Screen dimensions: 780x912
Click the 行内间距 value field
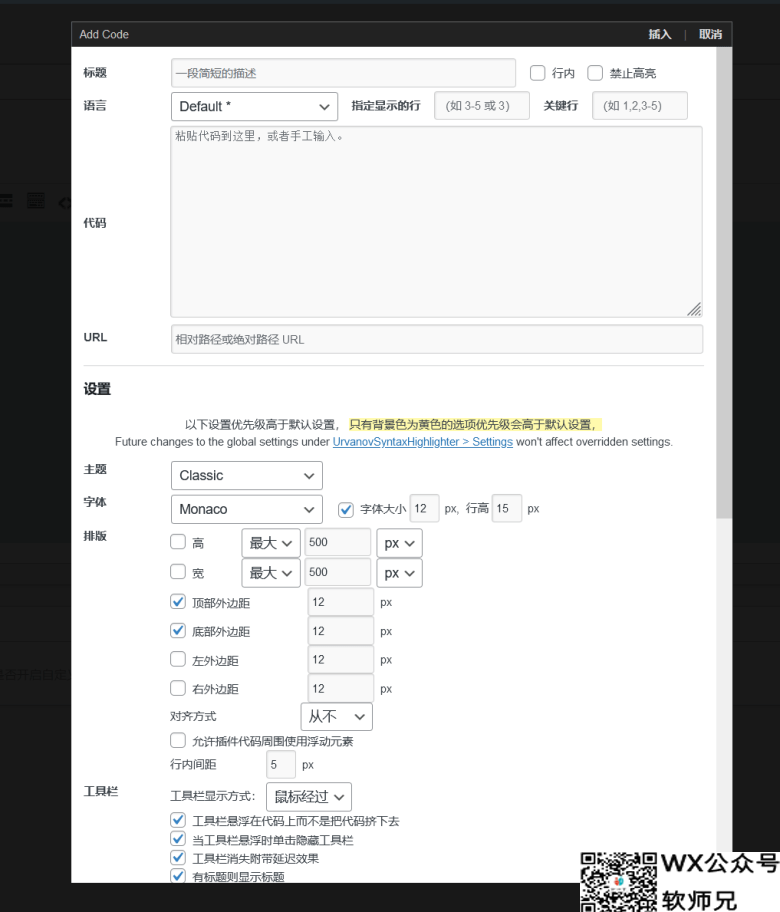tap(281, 764)
